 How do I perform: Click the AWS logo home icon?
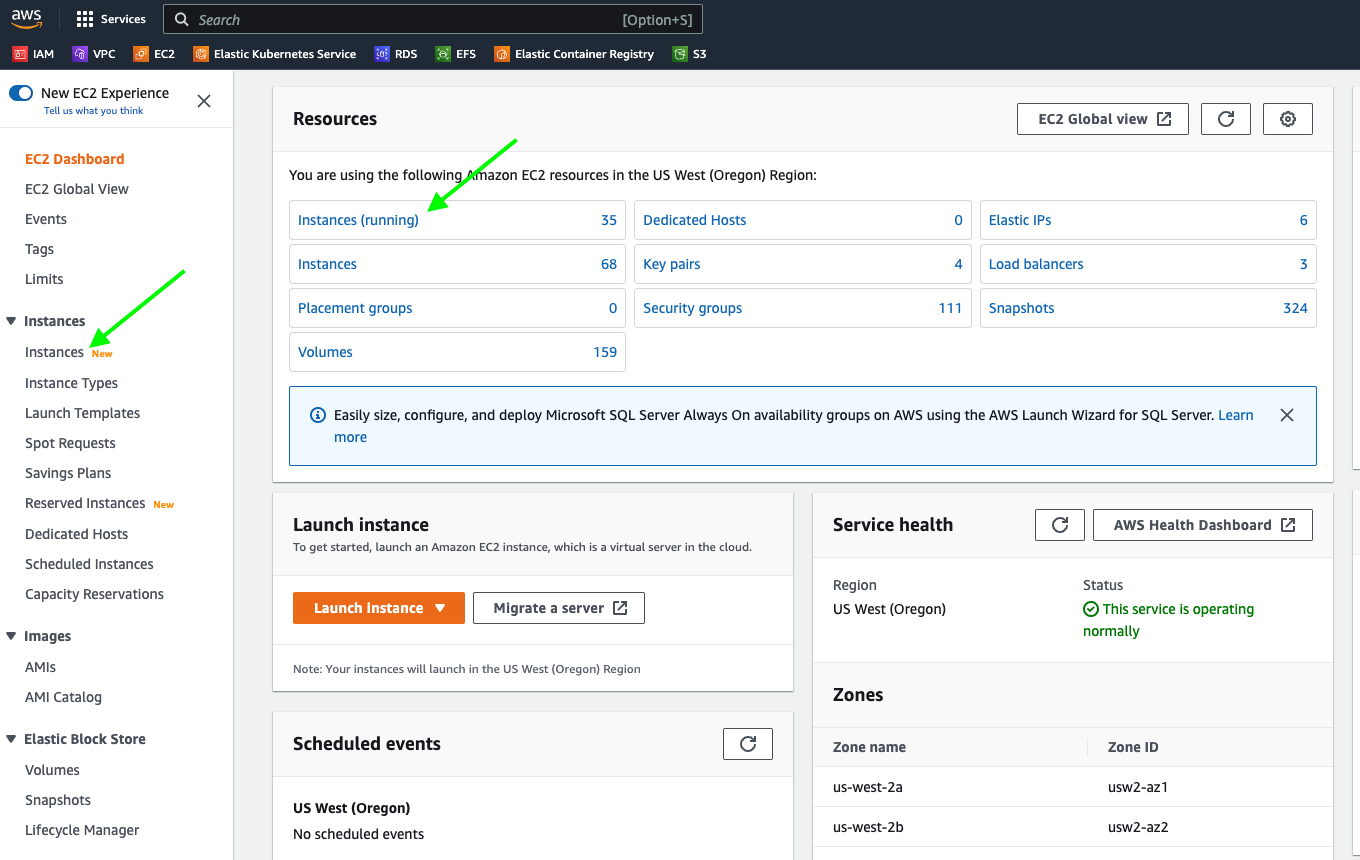click(x=27, y=19)
